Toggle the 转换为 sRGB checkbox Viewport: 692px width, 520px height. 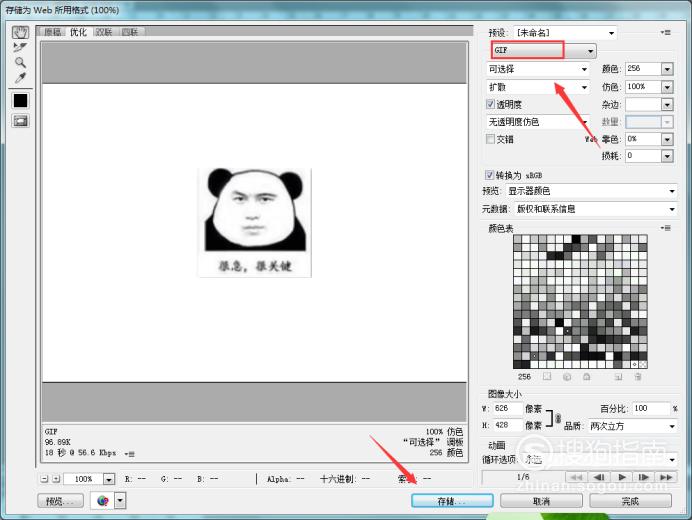[x=489, y=175]
